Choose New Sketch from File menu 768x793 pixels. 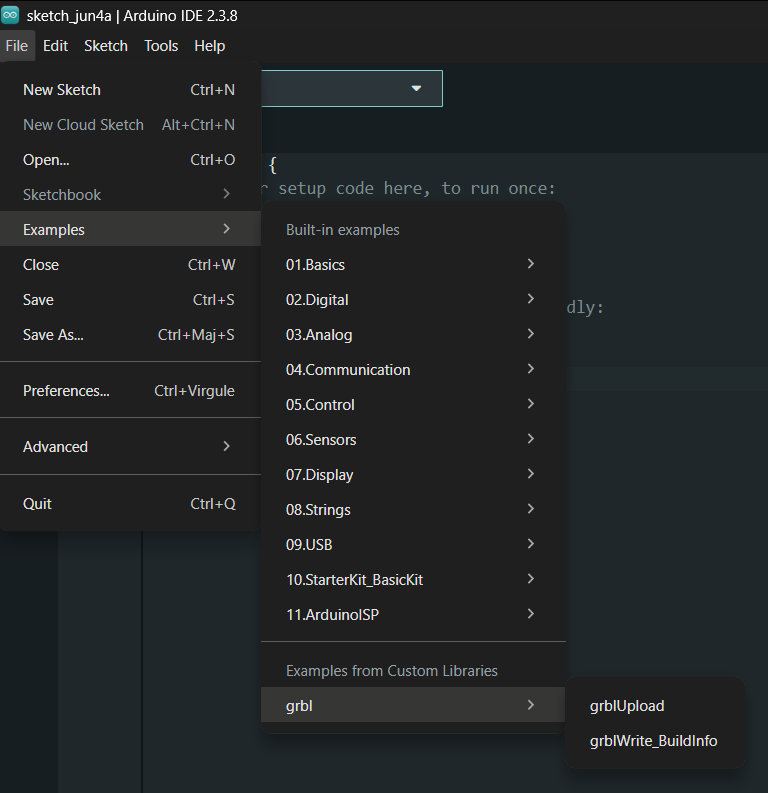coord(130,90)
